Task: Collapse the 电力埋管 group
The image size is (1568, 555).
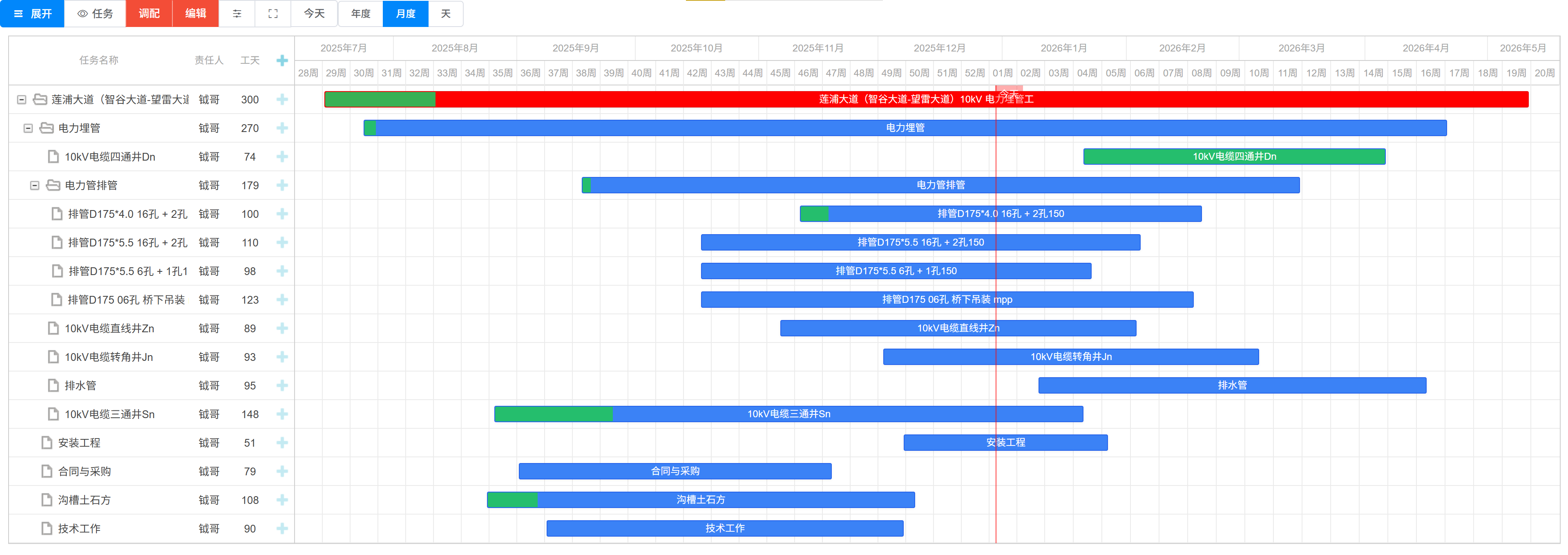Action: 28,128
